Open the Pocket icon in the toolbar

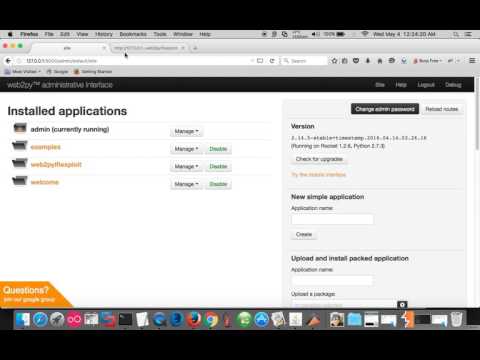[356, 61]
